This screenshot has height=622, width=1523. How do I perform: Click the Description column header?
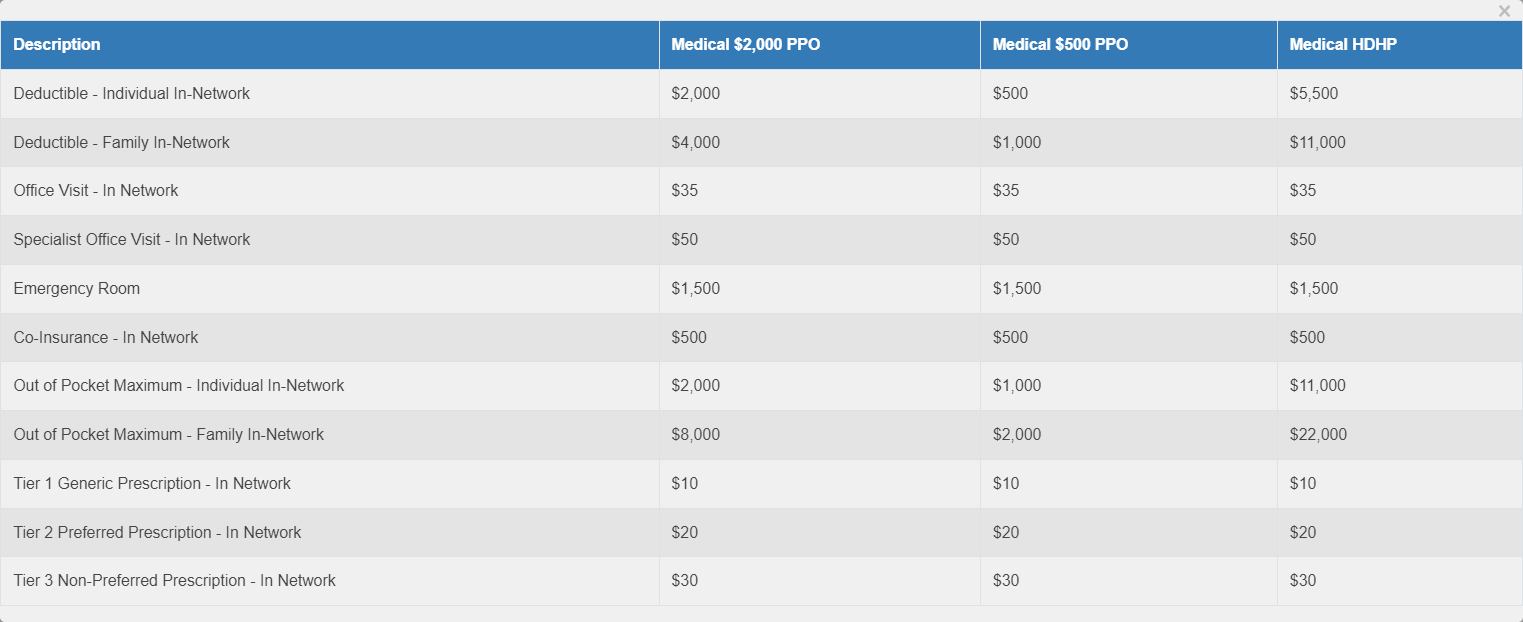57,45
